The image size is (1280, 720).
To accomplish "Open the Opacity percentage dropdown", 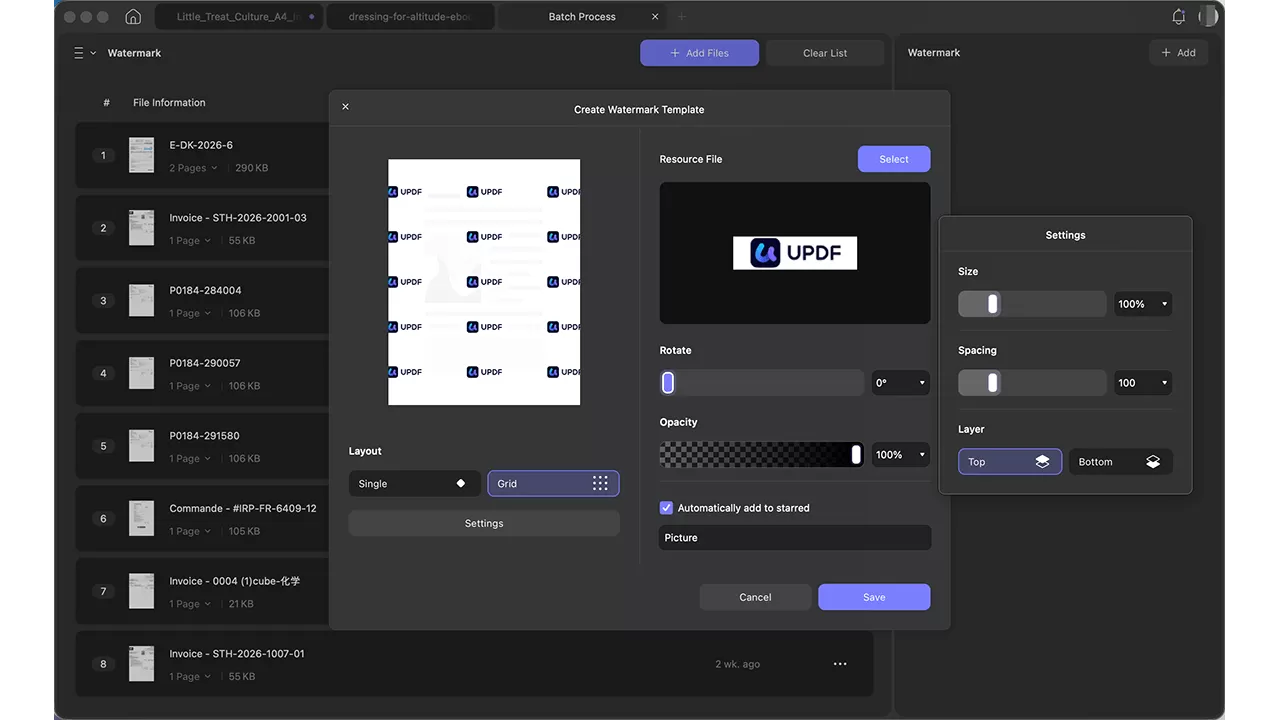I will tap(901, 455).
